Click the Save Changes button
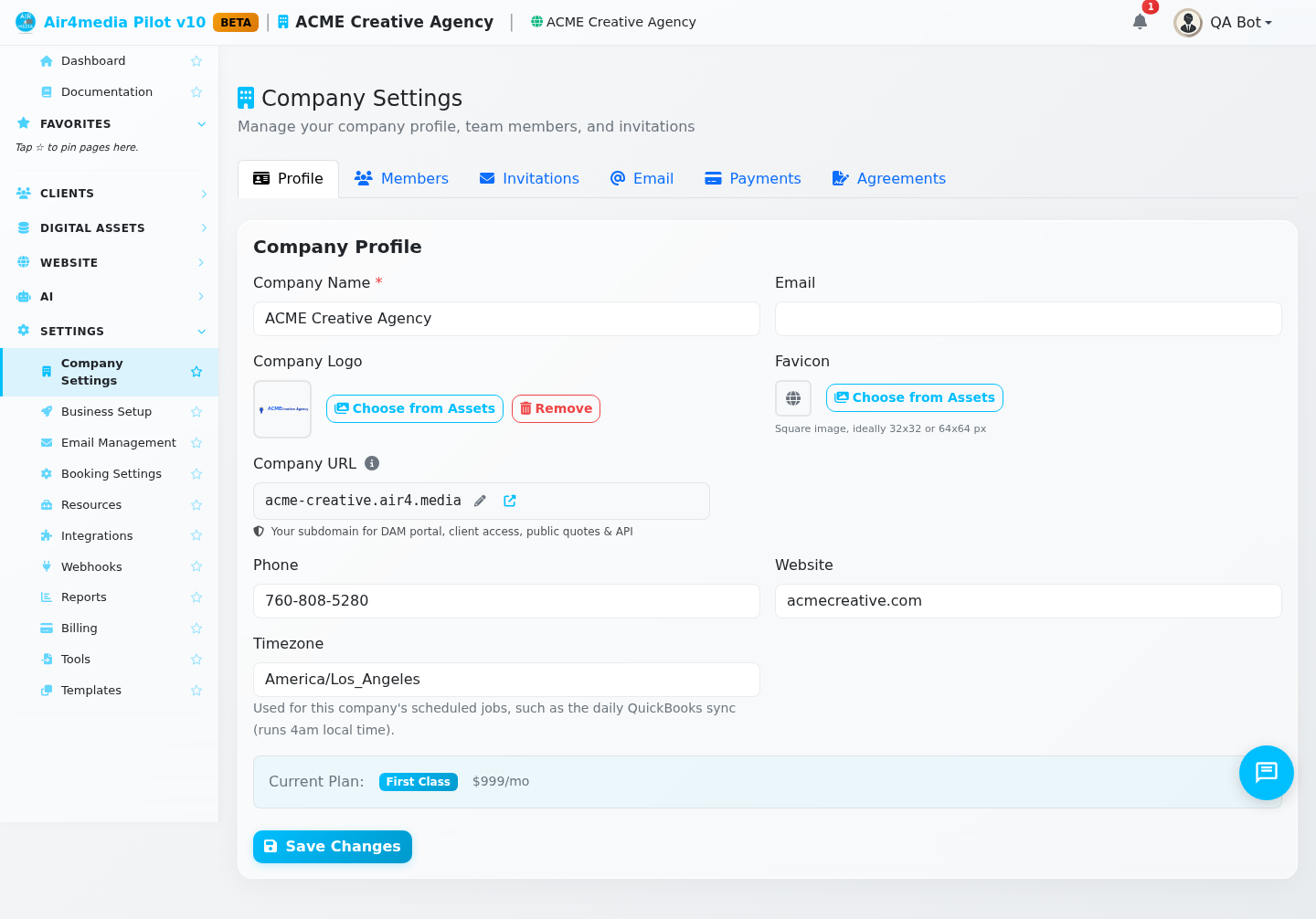The width and height of the screenshot is (1316, 919). pos(333,847)
